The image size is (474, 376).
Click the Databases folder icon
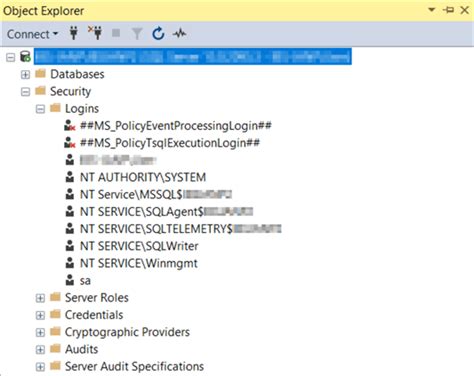tap(40, 73)
